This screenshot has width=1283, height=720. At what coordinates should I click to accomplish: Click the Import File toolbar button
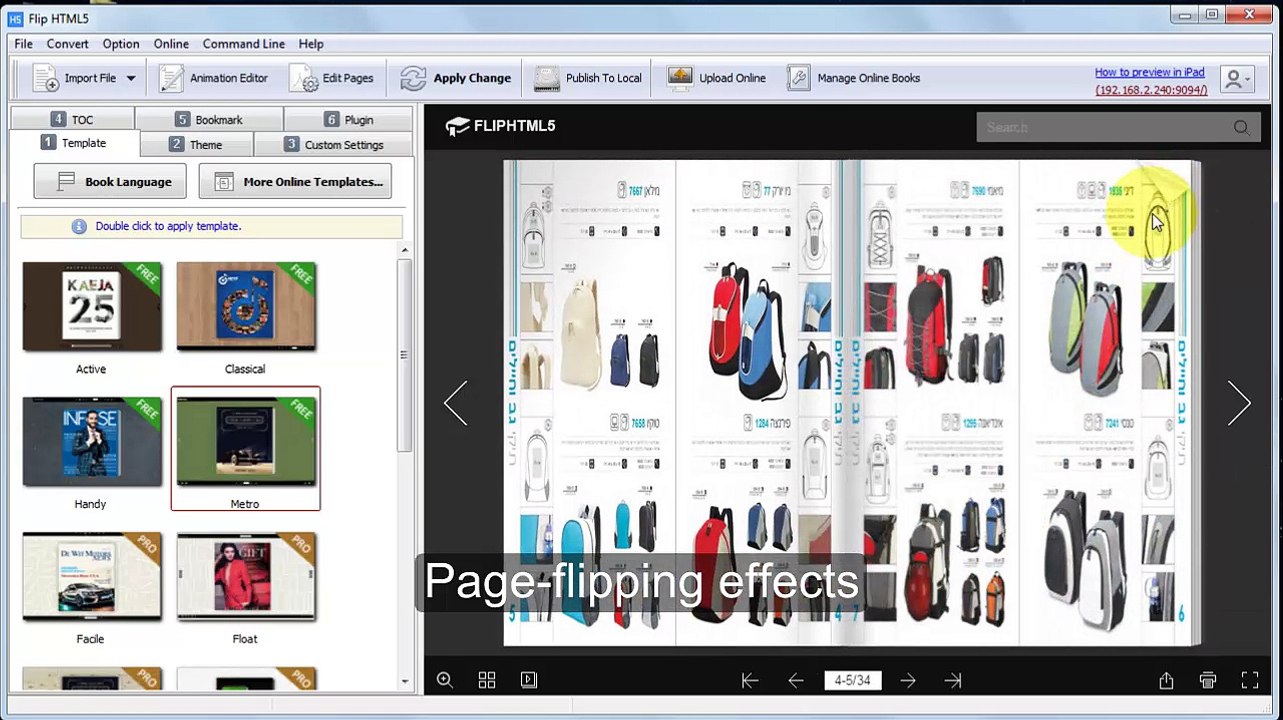tap(75, 78)
